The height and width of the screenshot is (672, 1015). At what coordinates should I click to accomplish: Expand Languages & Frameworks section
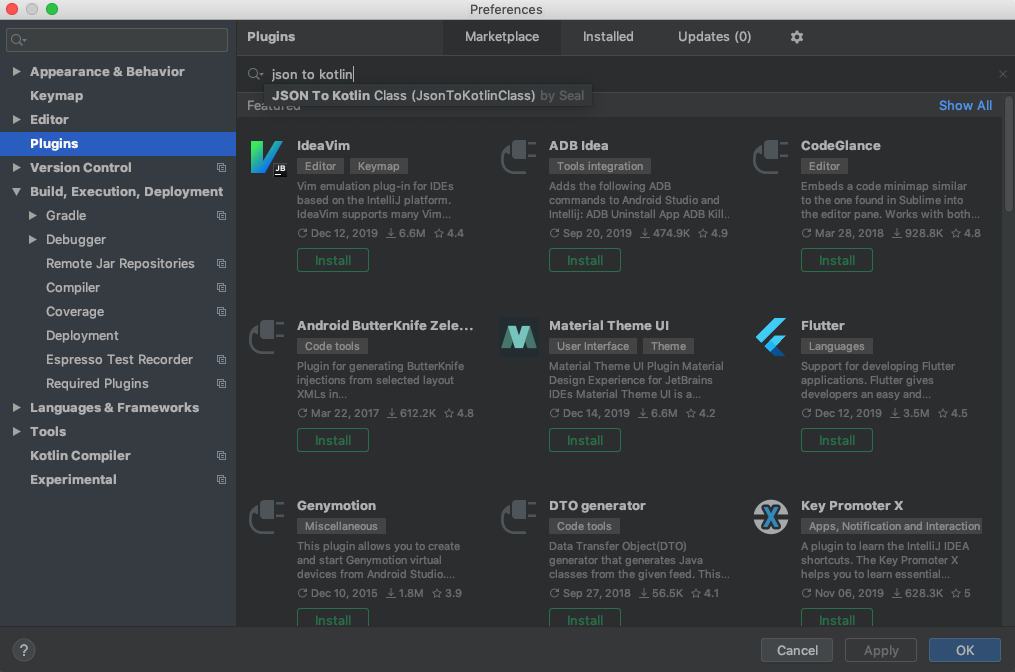point(17,407)
